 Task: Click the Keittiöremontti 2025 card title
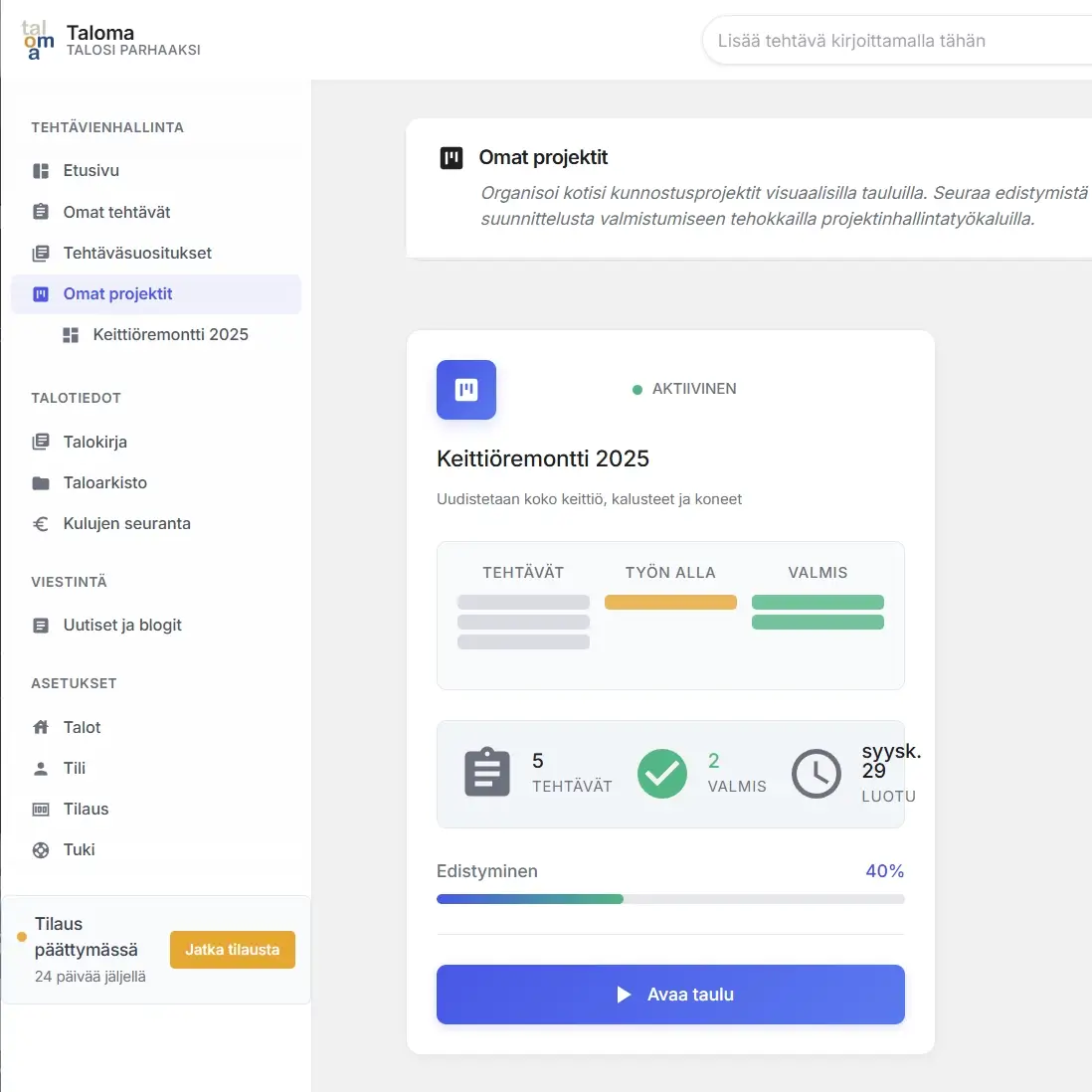[542, 459]
